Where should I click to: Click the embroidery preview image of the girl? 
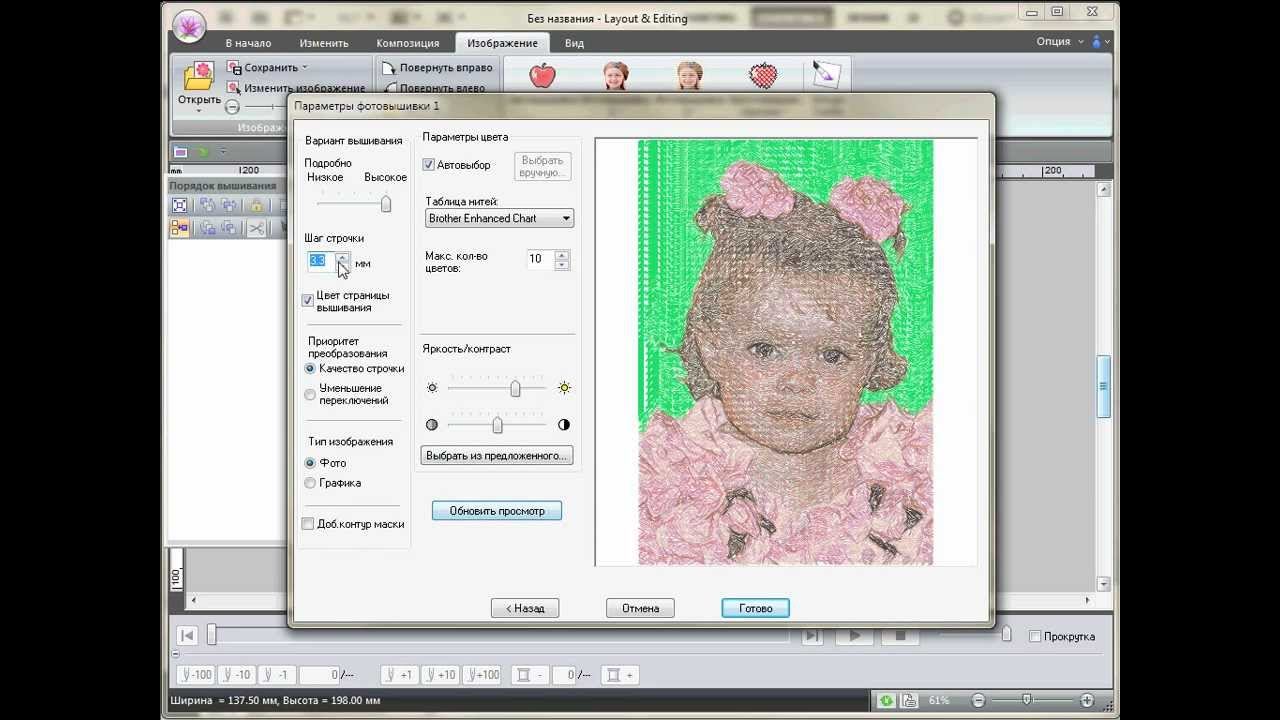(786, 352)
